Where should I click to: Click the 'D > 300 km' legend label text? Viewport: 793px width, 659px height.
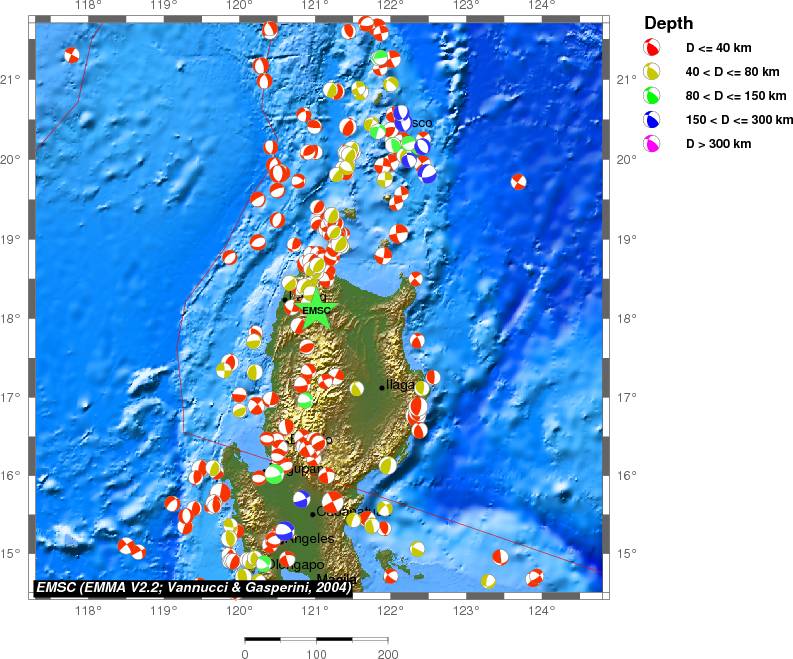tap(718, 144)
